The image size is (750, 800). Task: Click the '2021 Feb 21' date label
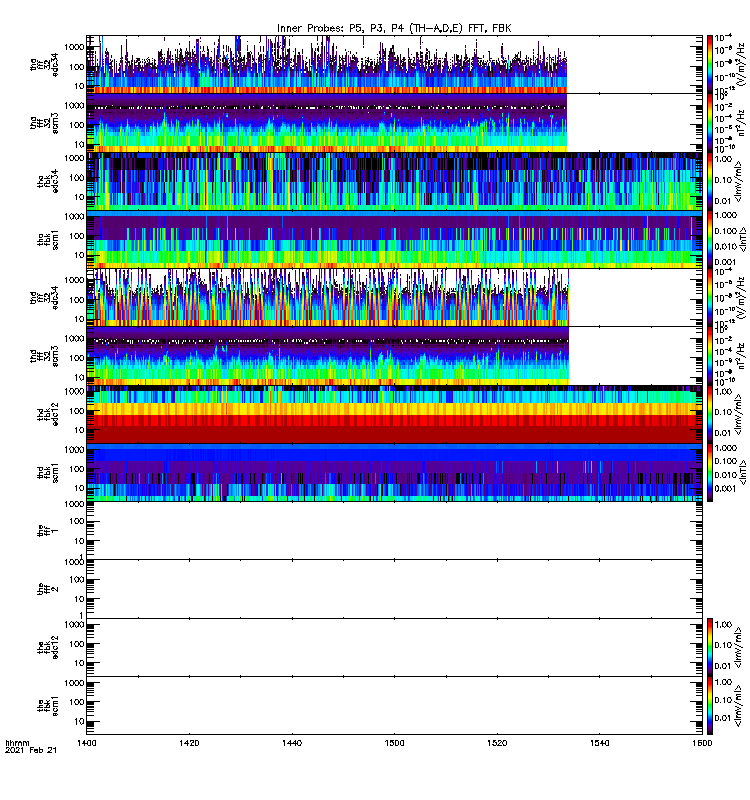[x=31, y=750]
